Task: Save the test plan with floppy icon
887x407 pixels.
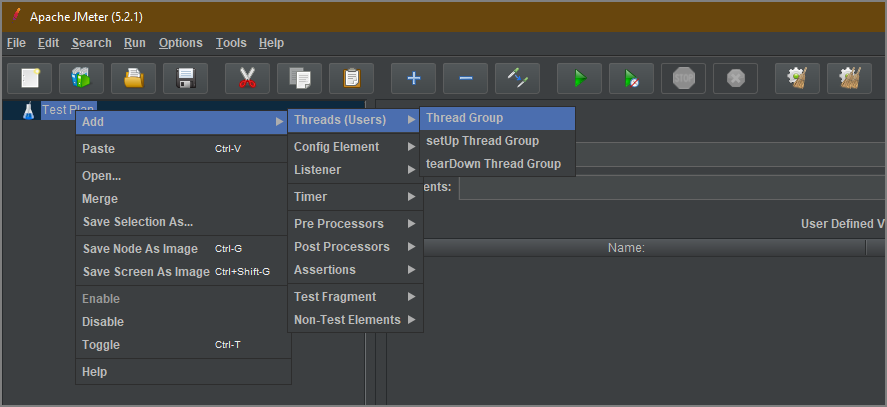Action: pos(186,78)
